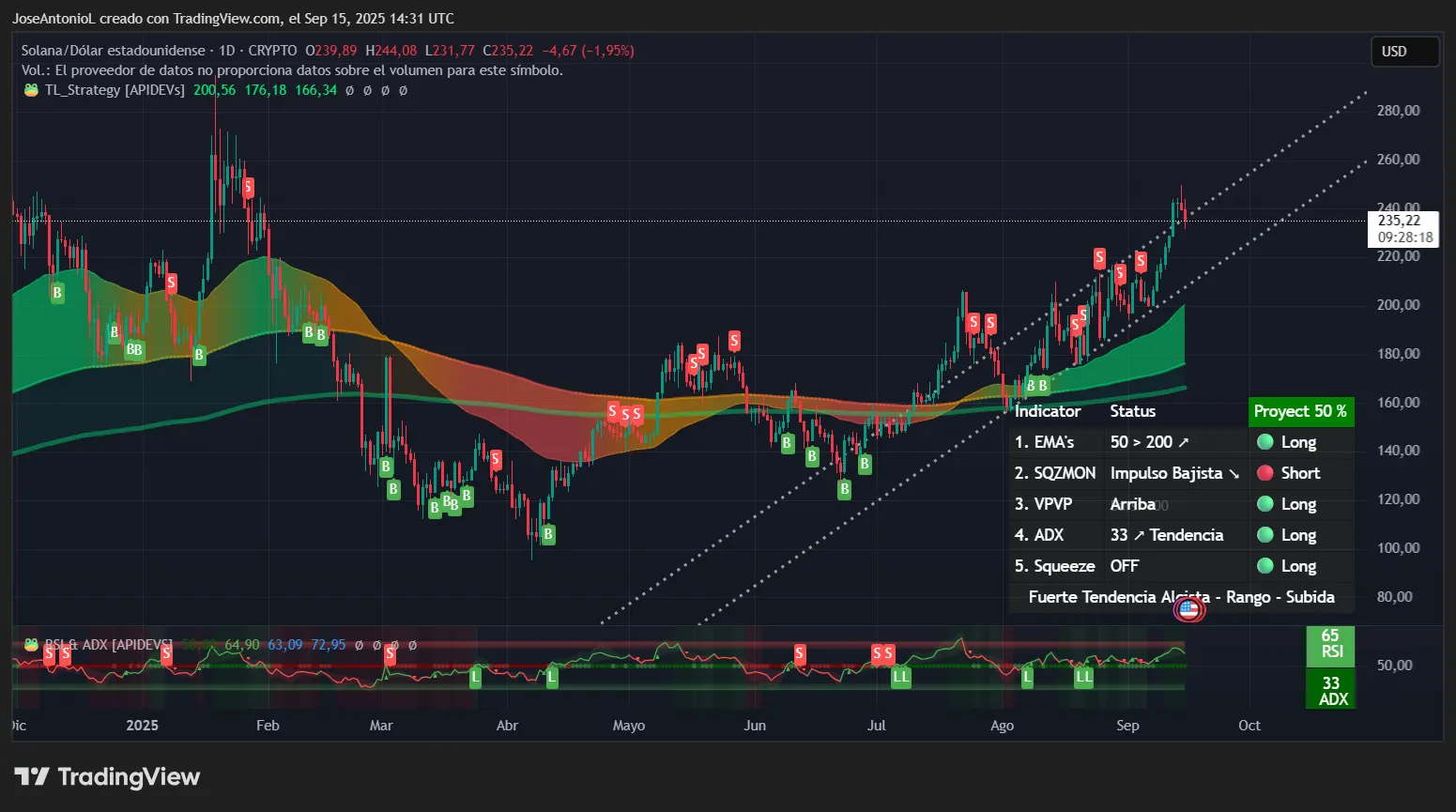Click the Indicator column header in the table
Image resolution: width=1456 pixels, height=812 pixels.
(1049, 411)
